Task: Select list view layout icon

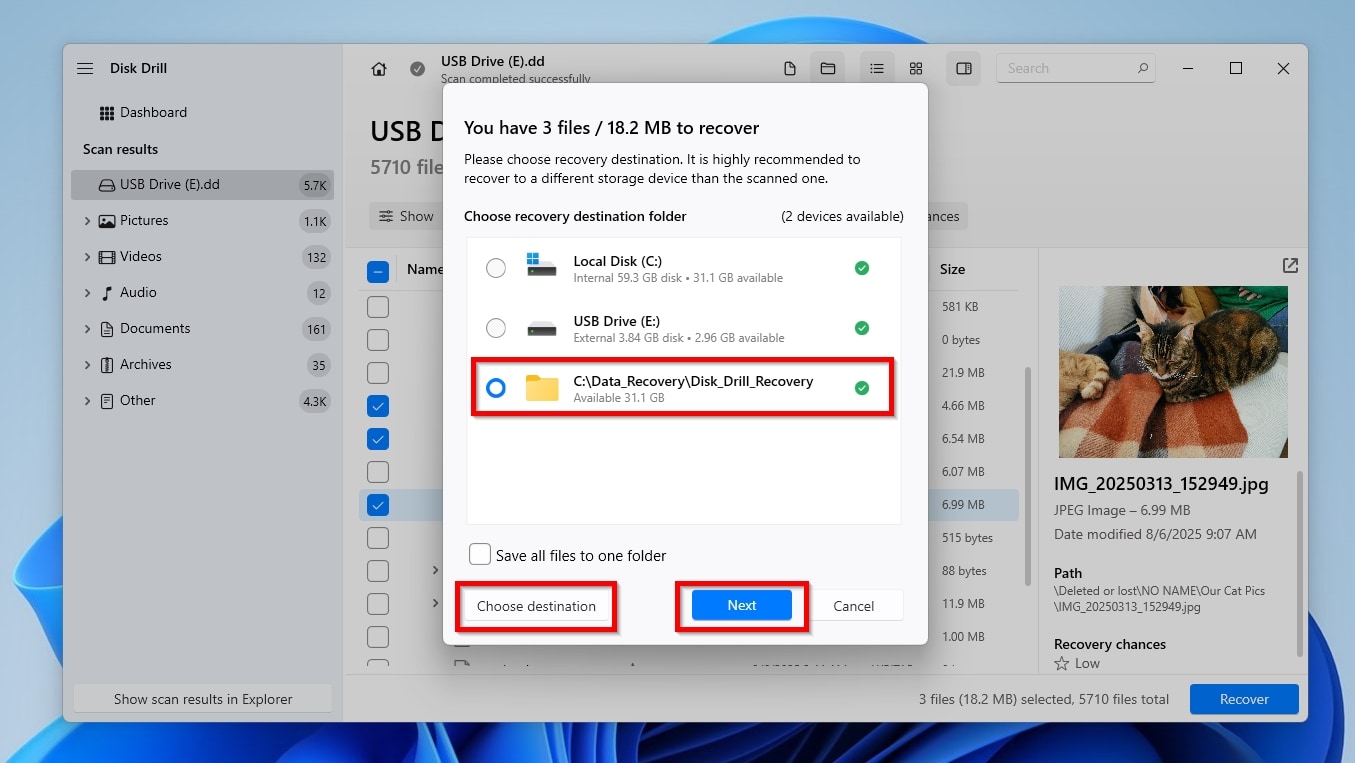Action: click(x=877, y=69)
